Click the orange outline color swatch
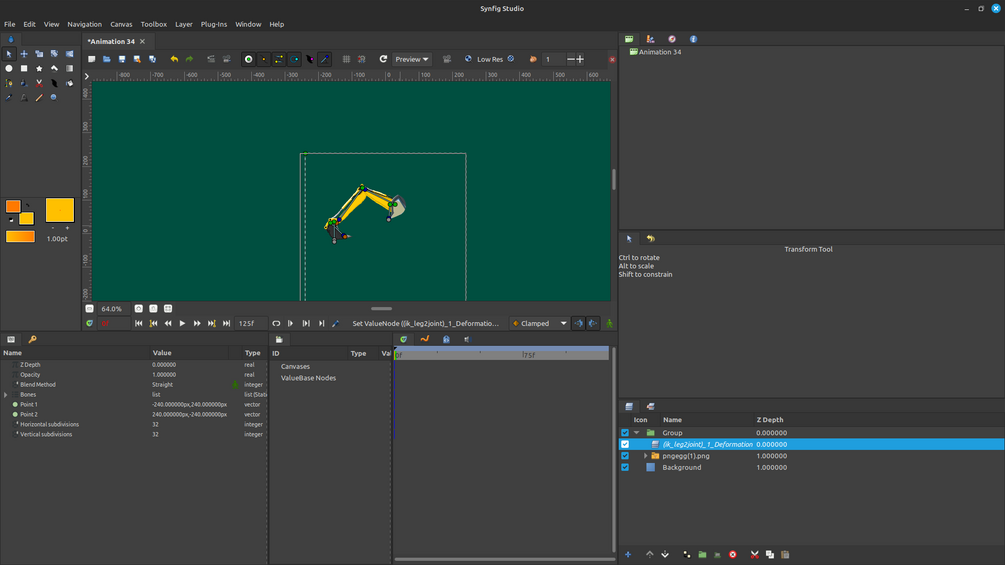The height and width of the screenshot is (565, 1005). point(13,206)
